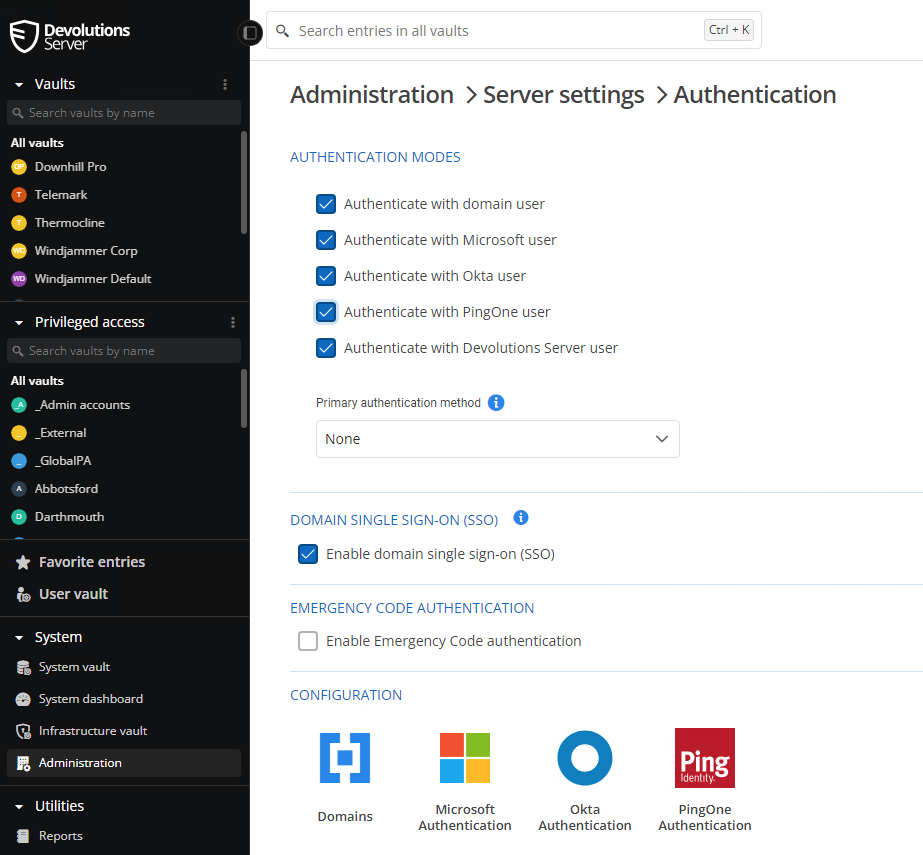This screenshot has width=923, height=855.
Task: Click the Infrastructure vault shield icon
Action: (x=23, y=731)
